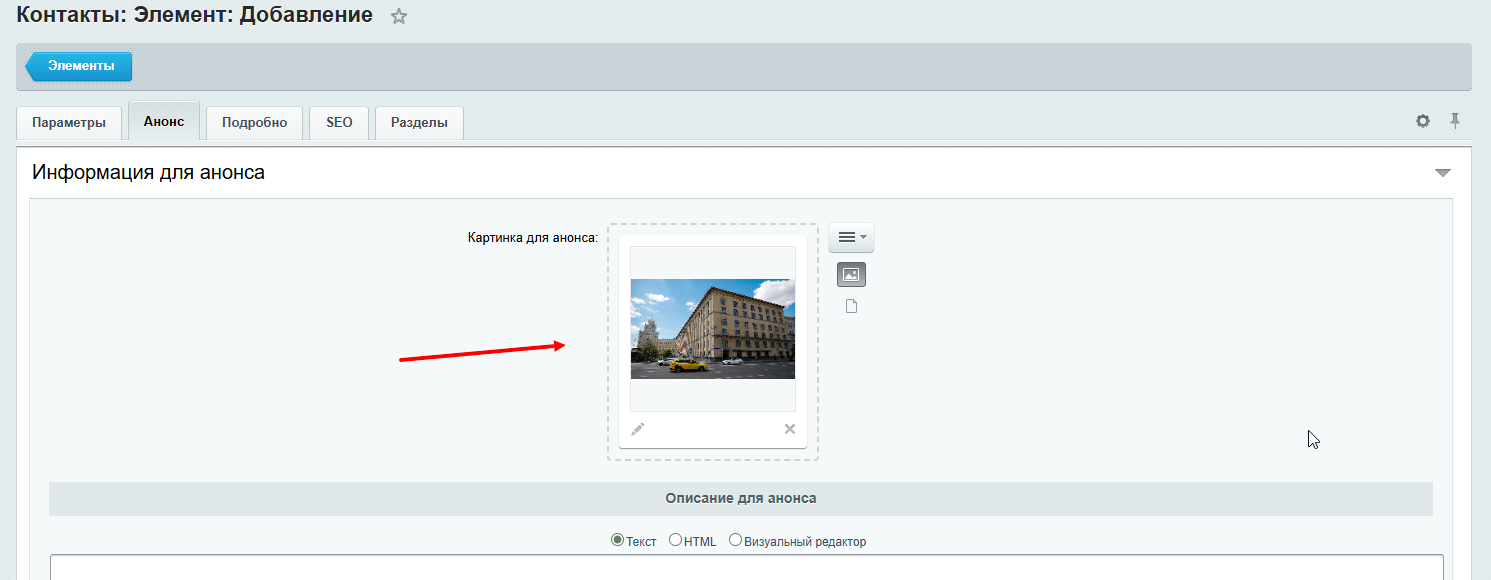
Task: Switch to file list view icon
Action: 852,307
